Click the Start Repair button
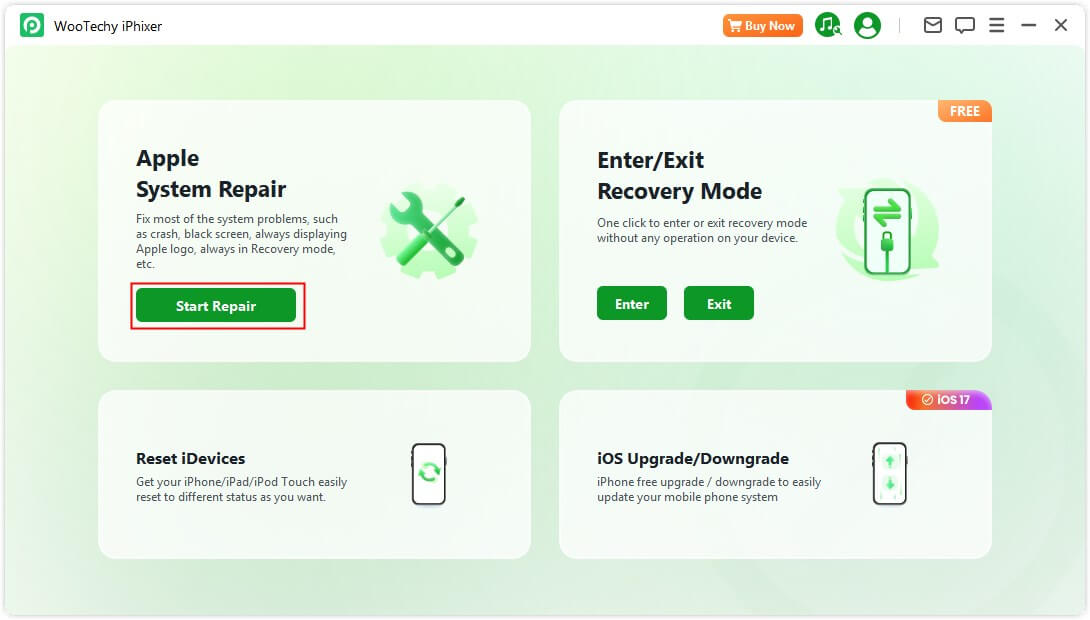 pos(215,306)
